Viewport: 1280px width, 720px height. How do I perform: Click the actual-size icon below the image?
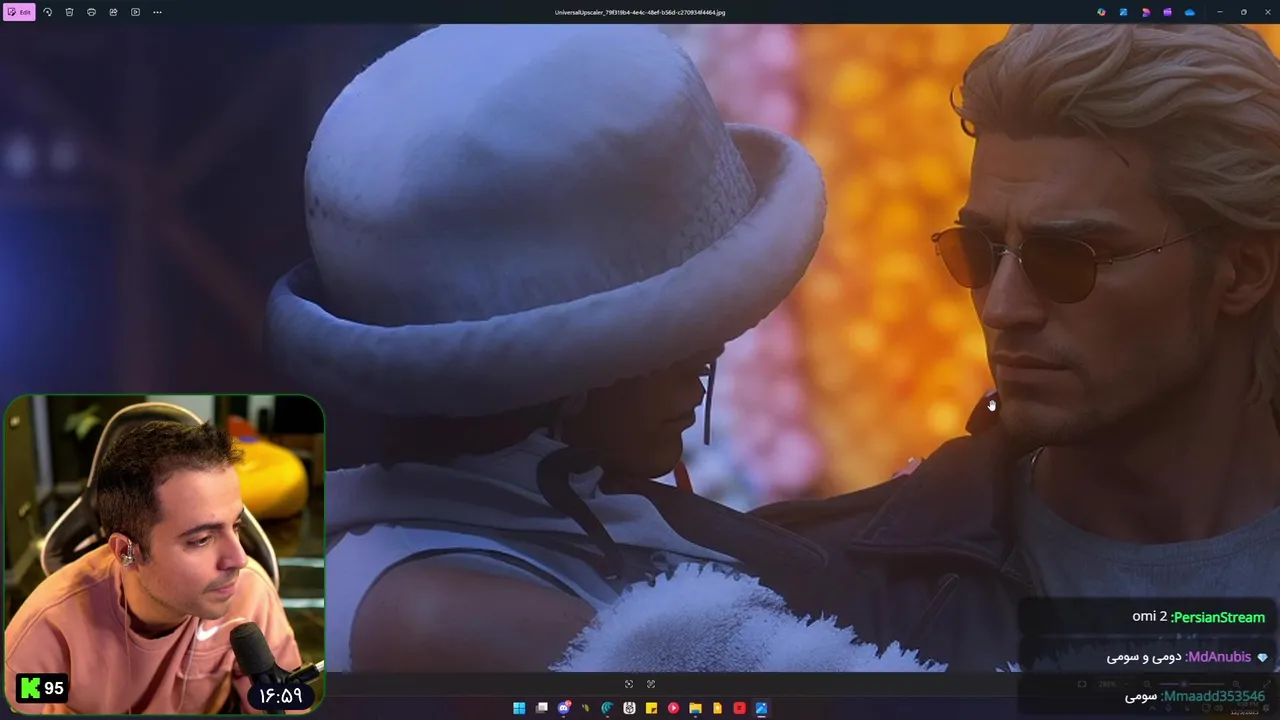point(651,684)
